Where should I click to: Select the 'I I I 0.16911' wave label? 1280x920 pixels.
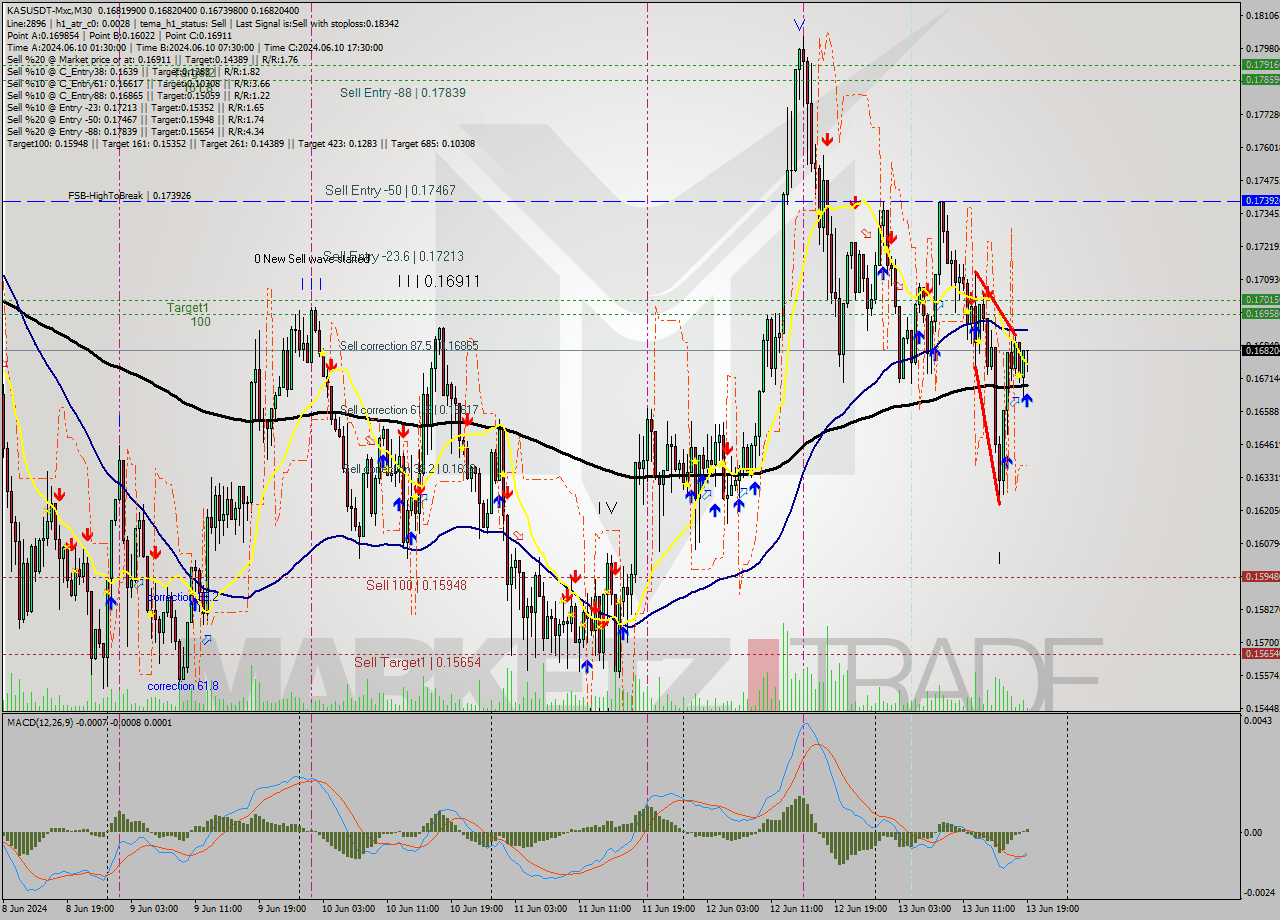439,282
